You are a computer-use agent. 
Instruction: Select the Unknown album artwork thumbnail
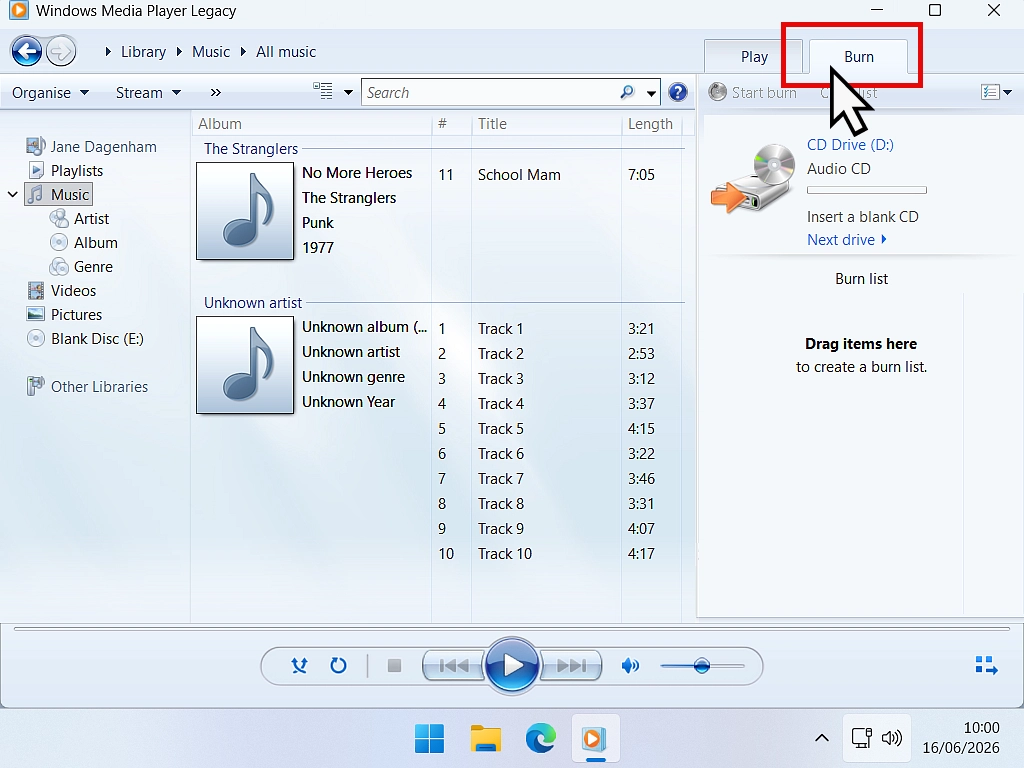(245, 365)
